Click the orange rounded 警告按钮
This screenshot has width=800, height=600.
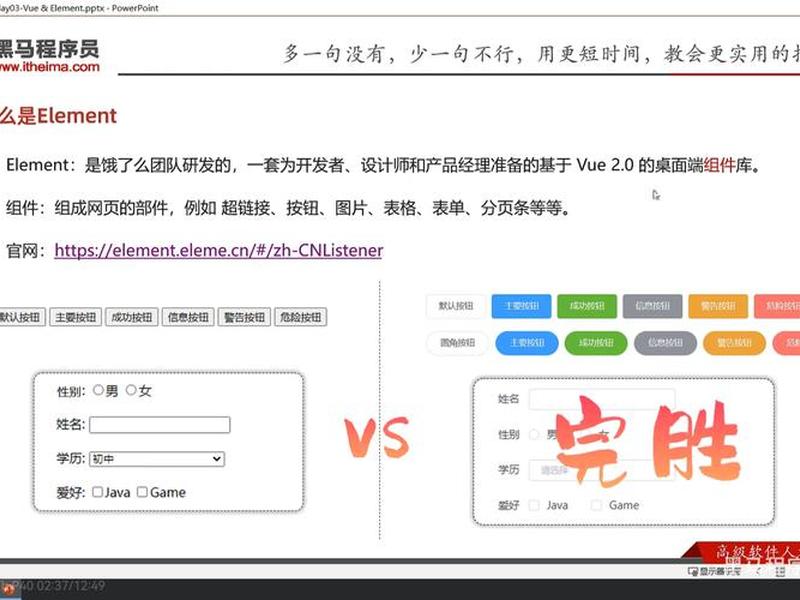click(734, 343)
